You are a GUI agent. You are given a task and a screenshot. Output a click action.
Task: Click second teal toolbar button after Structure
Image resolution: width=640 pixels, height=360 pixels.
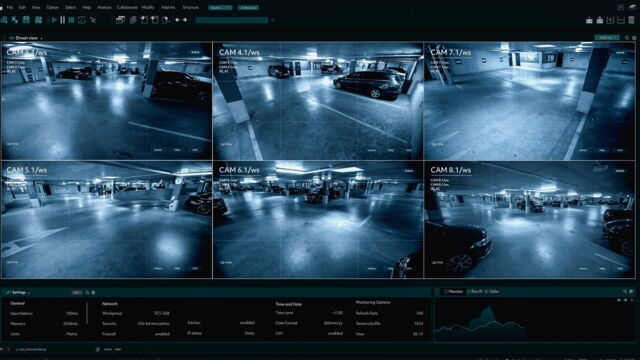pos(248,7)
